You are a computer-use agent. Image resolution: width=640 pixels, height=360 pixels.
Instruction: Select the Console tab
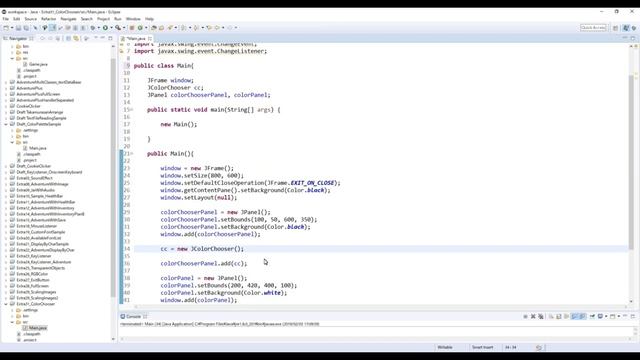(133, 316)
